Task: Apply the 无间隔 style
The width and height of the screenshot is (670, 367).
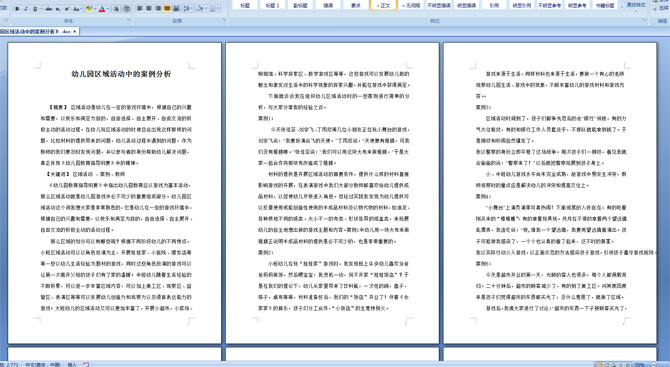Action: click(x=411, y=5)
